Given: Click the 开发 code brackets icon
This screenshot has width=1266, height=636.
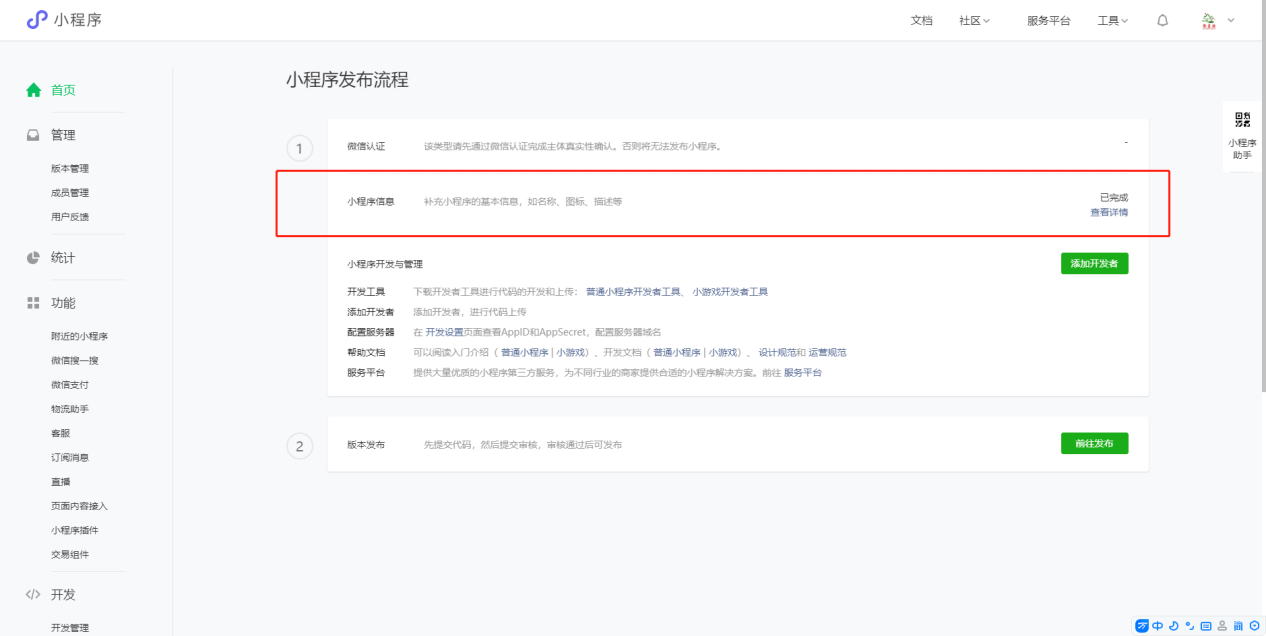Looking at the screenshot, I should pos(33,595).
